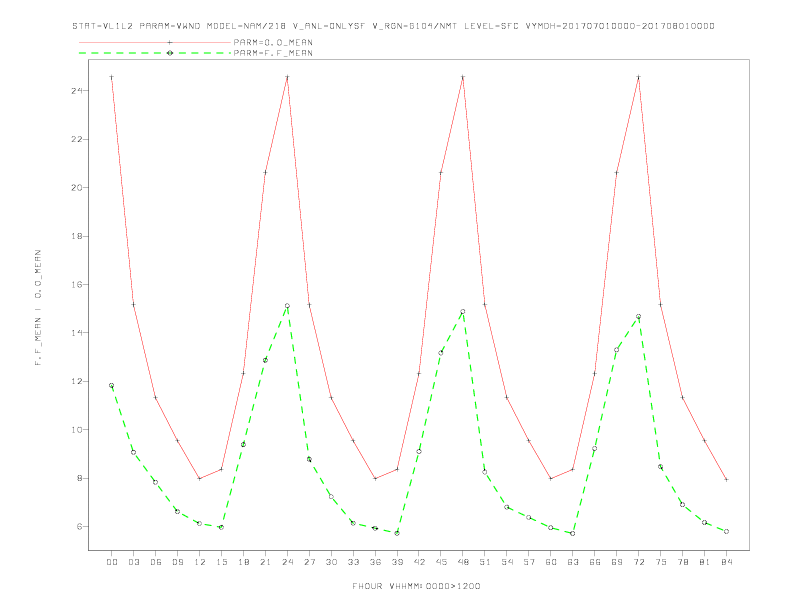The image size is (792, 612).
Task: Click the y-axis tick label 18
Action: click(x=77, y=236)
